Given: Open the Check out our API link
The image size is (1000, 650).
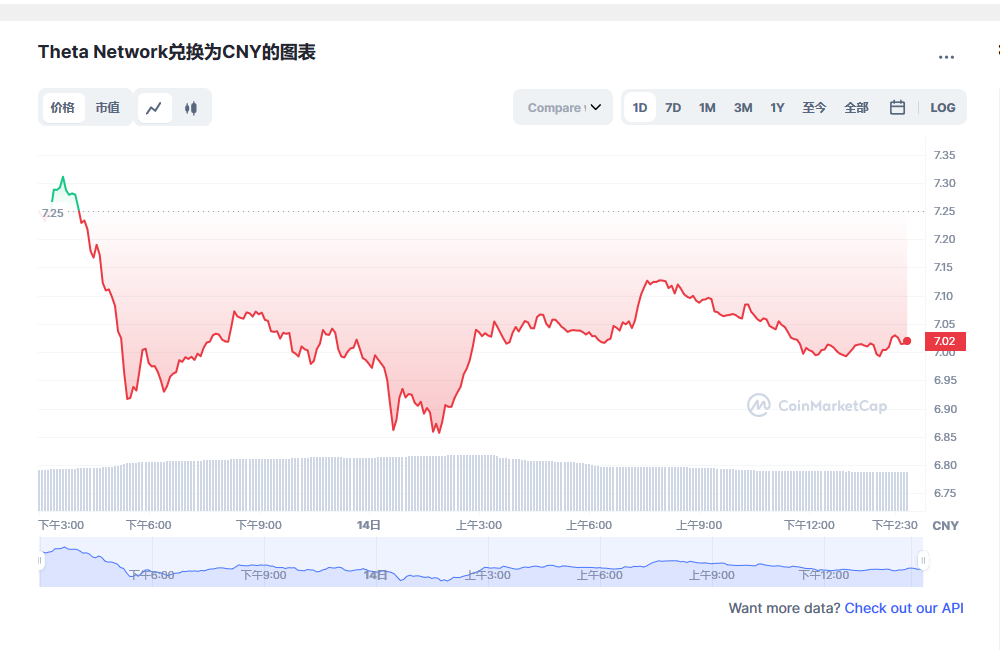Looking at the screenshot, I should [x=904, y=608].
